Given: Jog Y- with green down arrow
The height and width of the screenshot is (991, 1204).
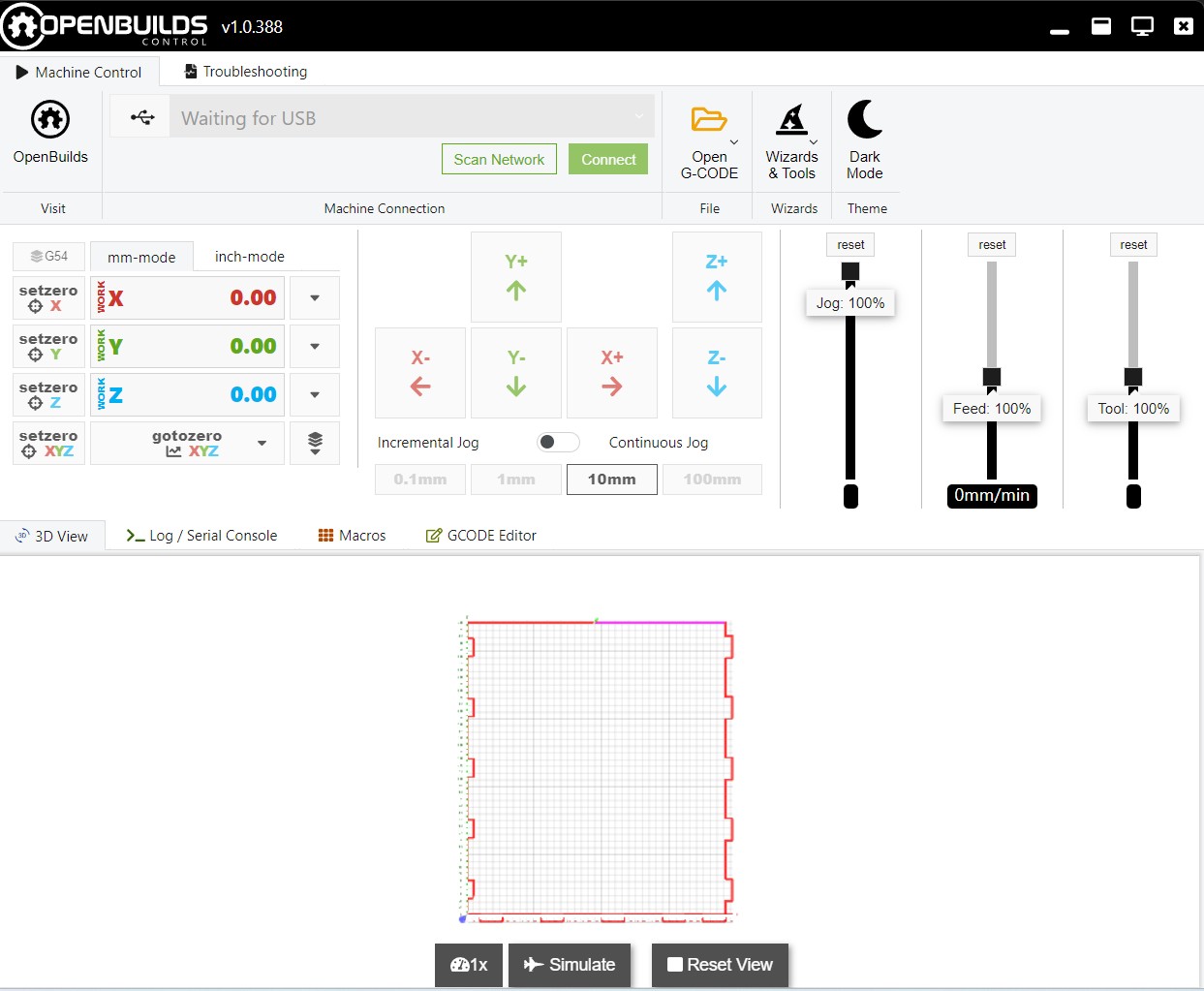Looking at the screenshot, I should tap(516, 373).
